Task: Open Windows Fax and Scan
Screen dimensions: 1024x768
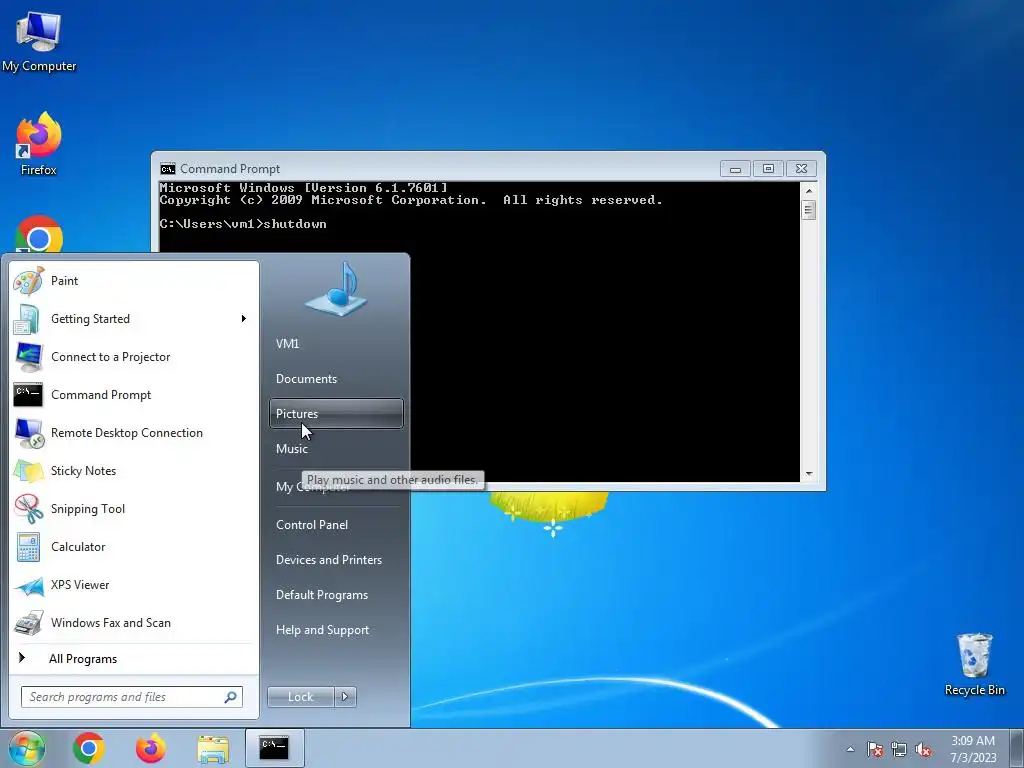Action: tap(134, 622)
